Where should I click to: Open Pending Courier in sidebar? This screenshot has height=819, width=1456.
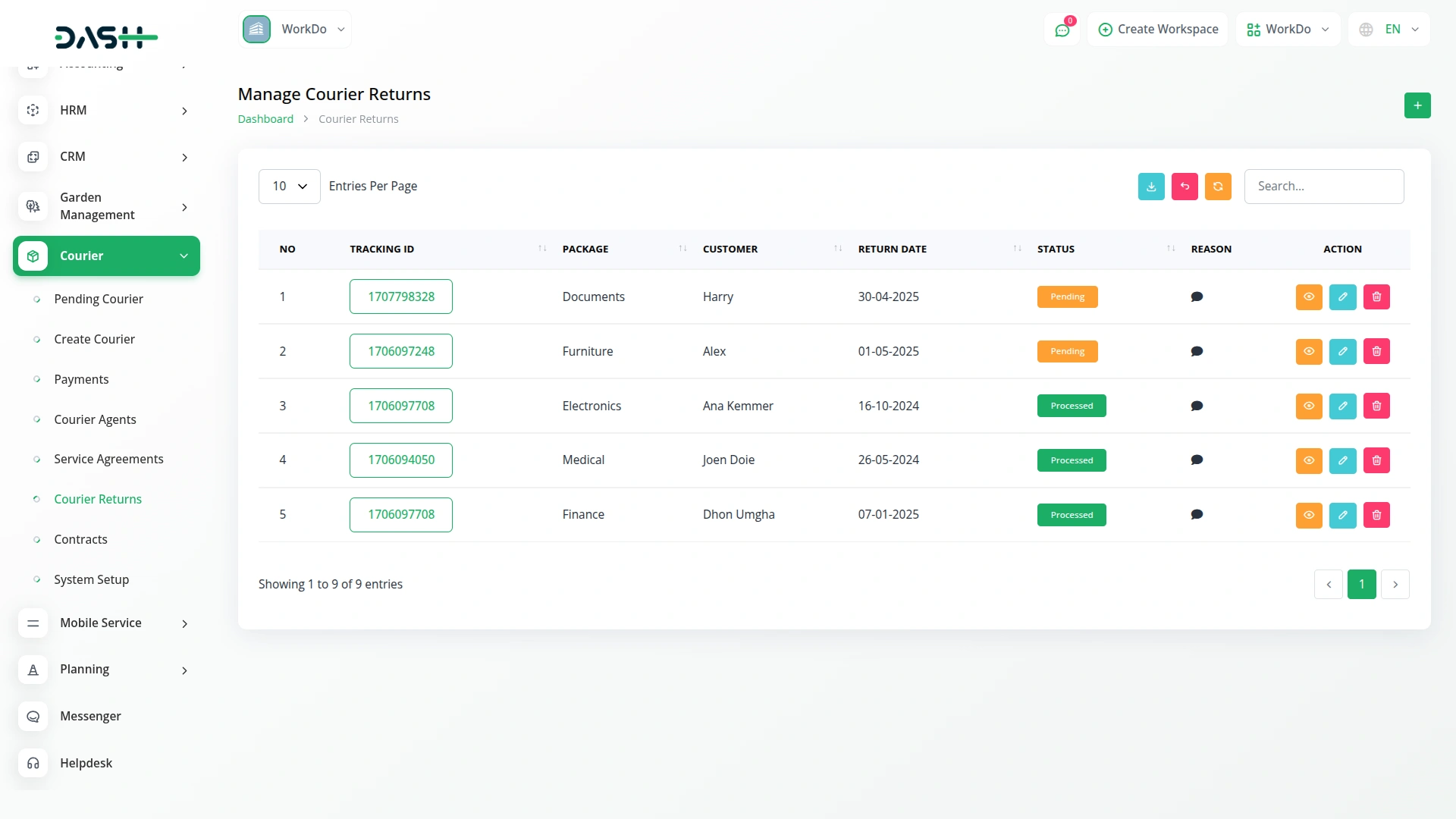coord(99,299)
